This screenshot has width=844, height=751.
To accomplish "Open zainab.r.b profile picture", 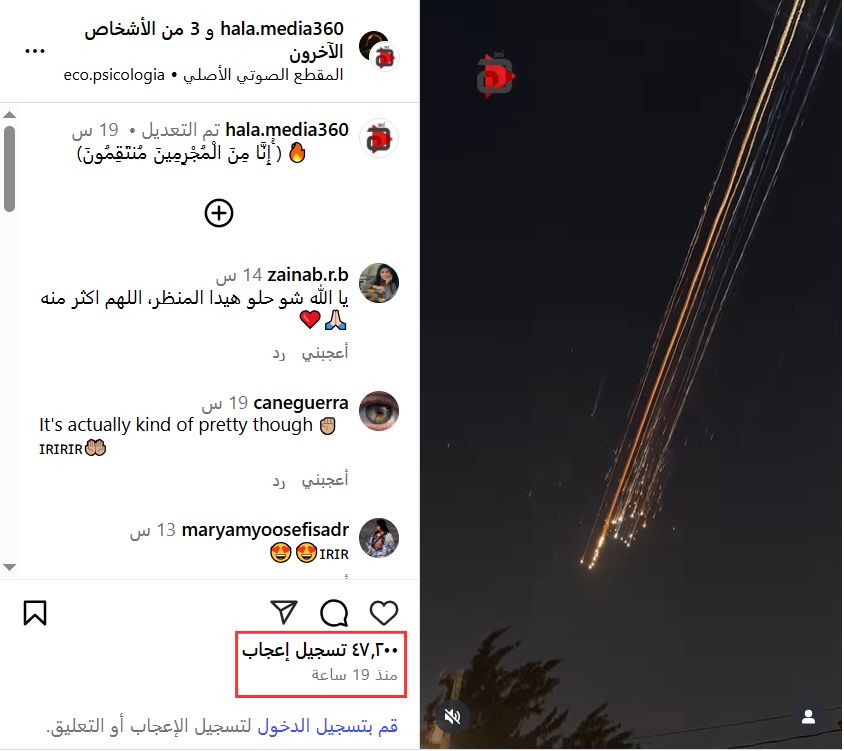I will point(379,283).
